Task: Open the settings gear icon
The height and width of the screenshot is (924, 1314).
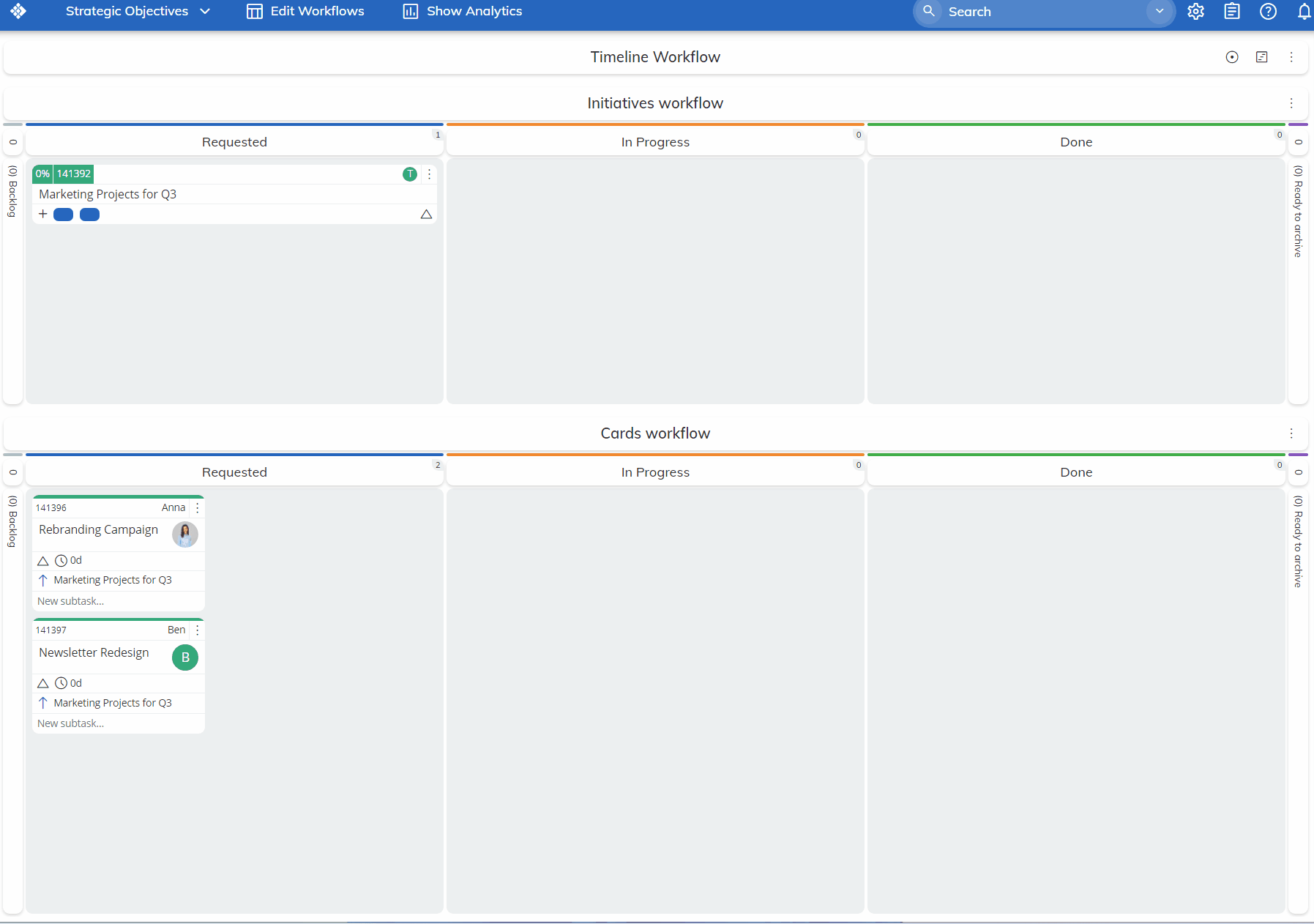Action: point(1196,12)
